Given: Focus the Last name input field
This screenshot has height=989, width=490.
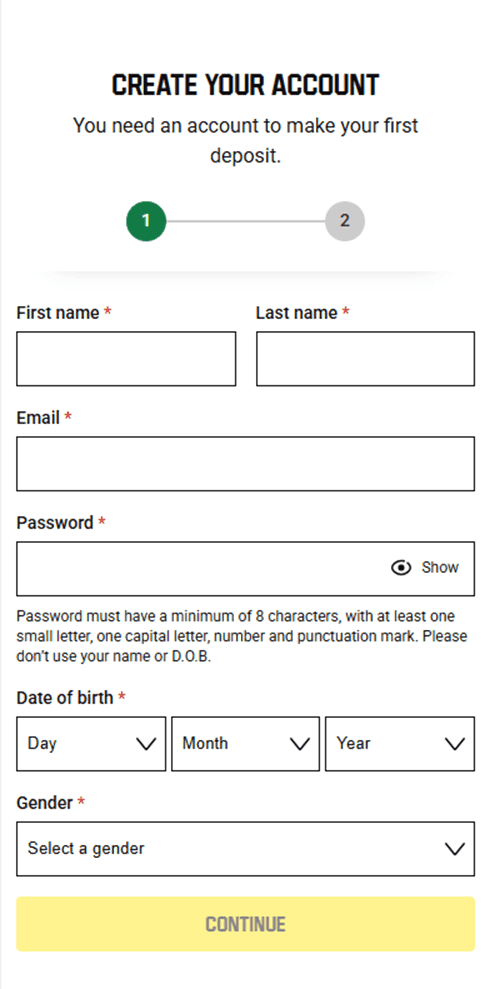Looking at the screenshot, I should point(365,359).
